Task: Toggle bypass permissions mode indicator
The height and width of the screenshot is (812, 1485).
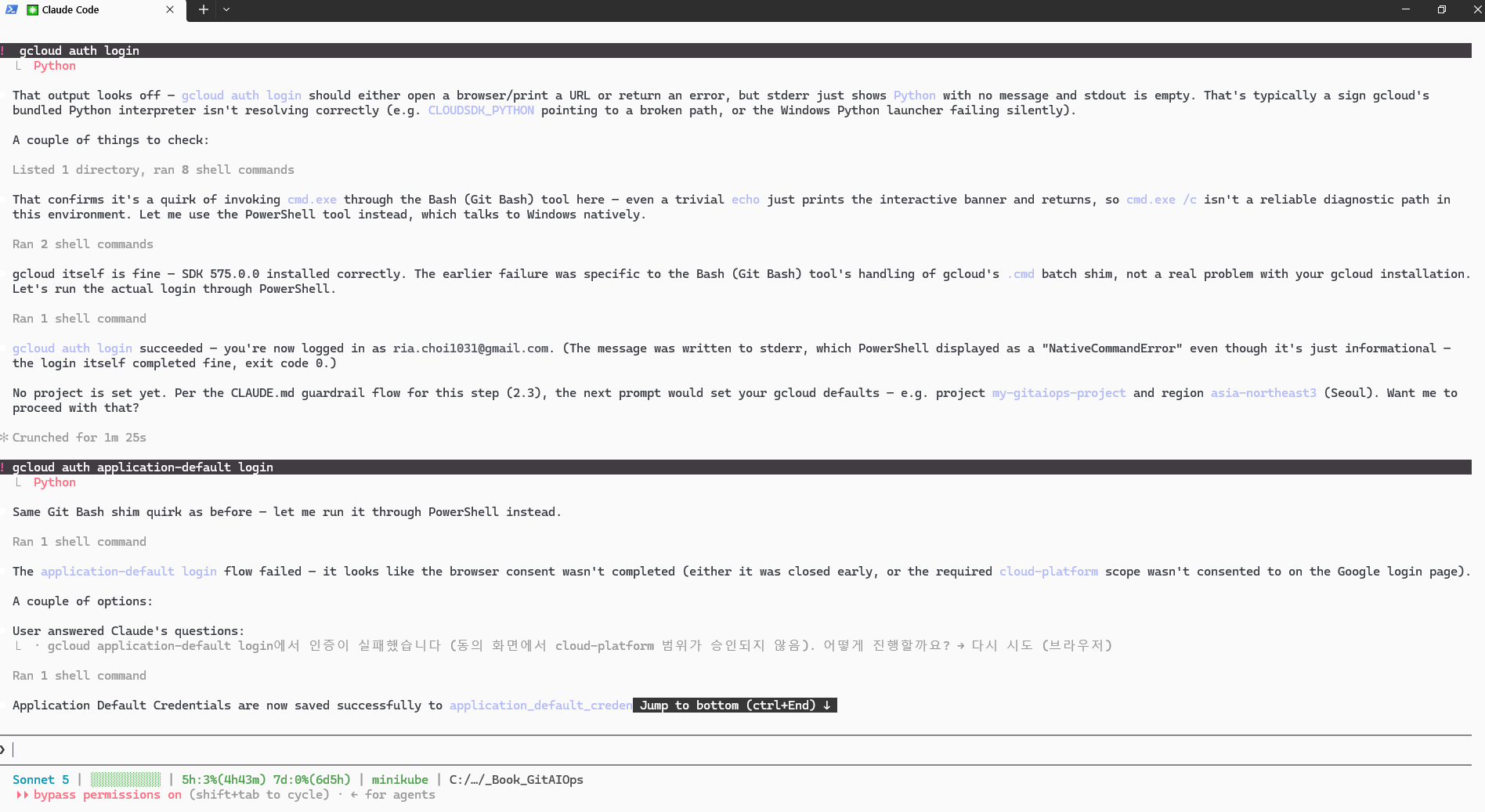Action: pos(99,795)
